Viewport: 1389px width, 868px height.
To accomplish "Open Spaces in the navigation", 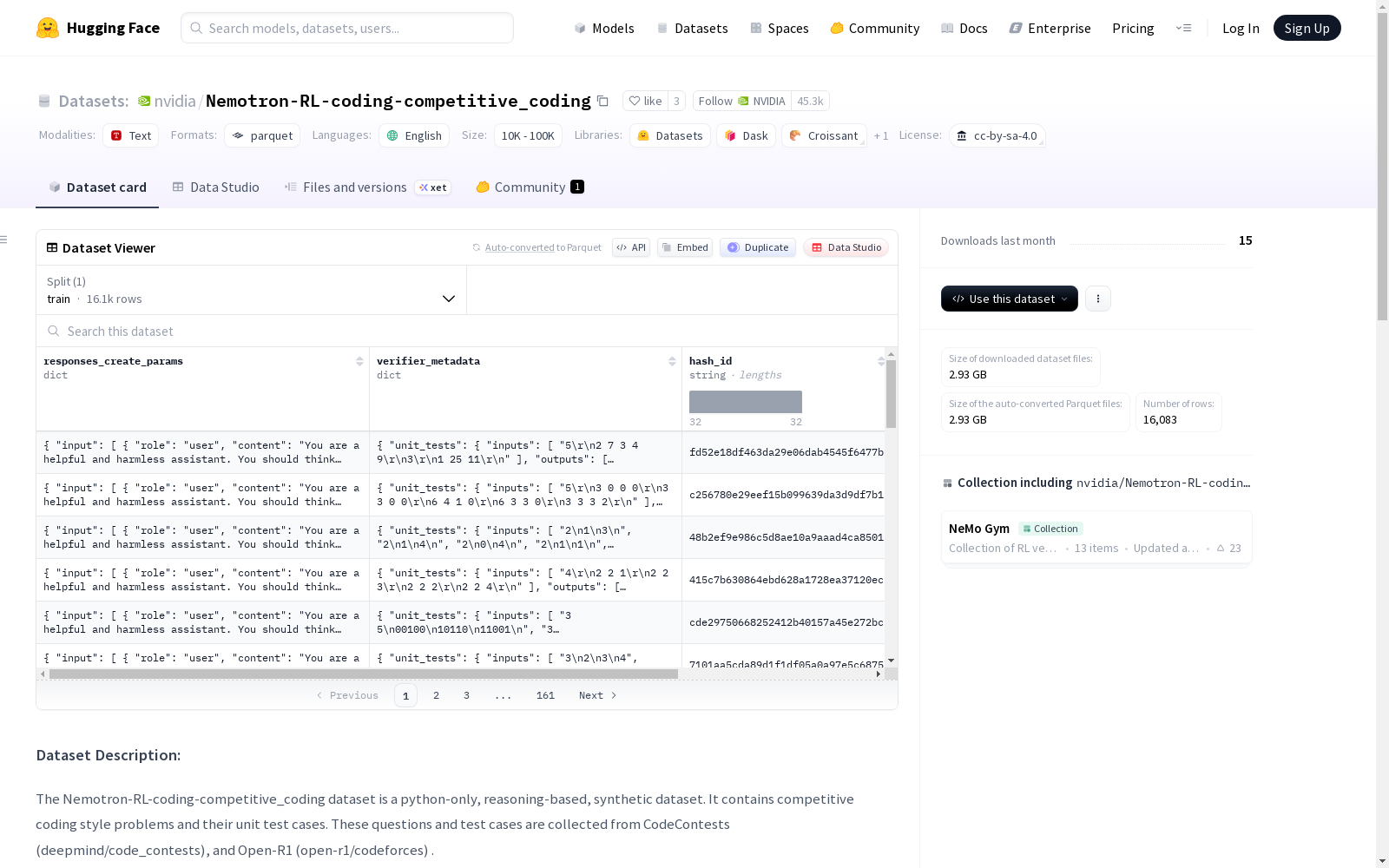I will tap(780, 28).
